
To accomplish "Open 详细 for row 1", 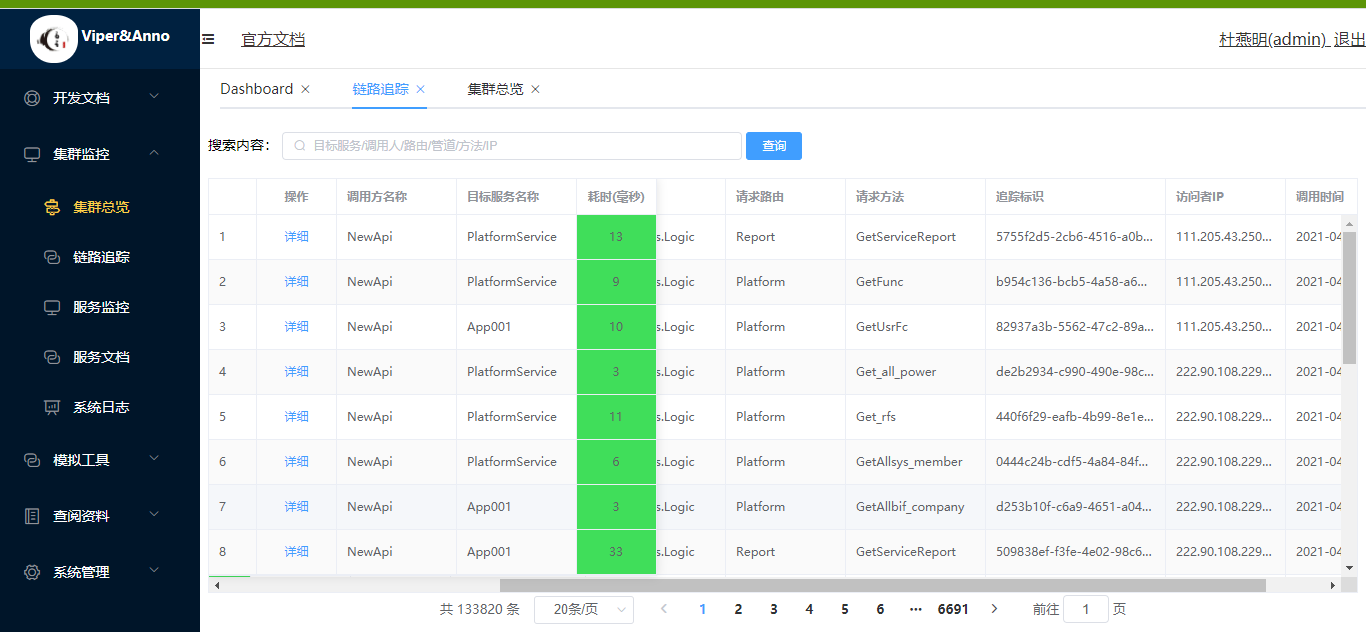I will 297,237.
